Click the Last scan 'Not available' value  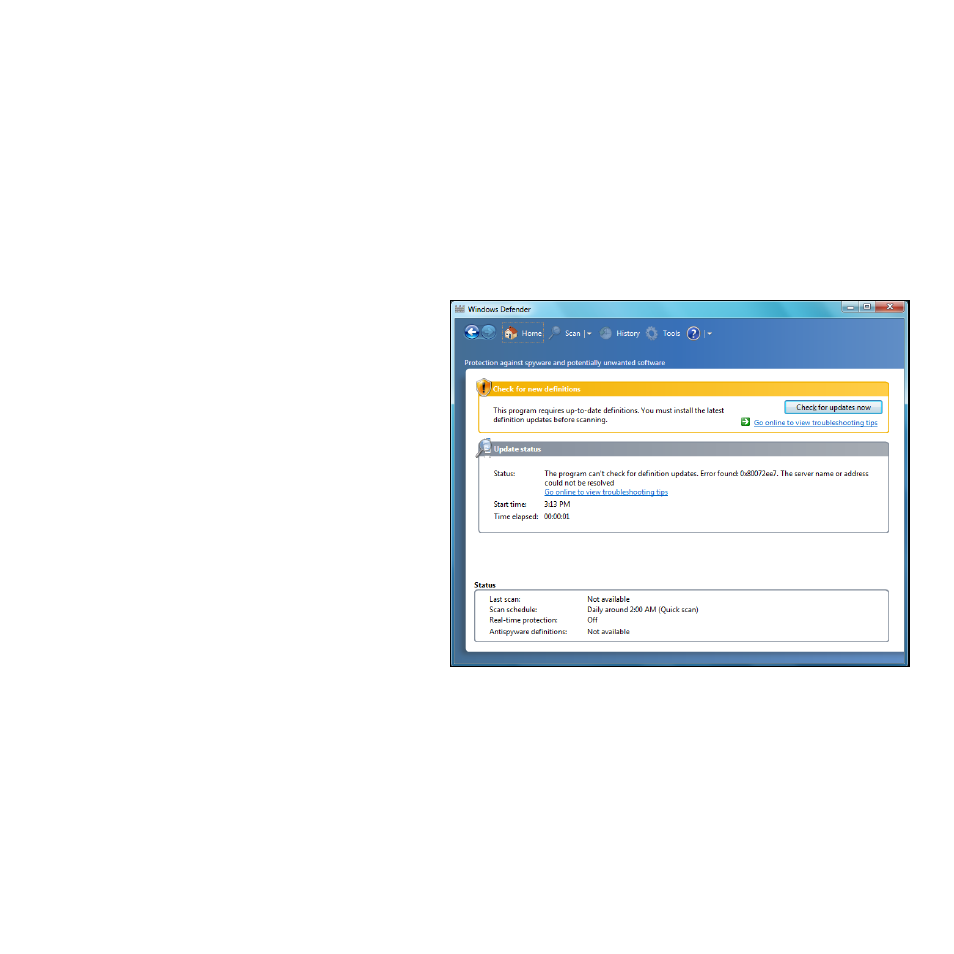[x=608, y=599]
